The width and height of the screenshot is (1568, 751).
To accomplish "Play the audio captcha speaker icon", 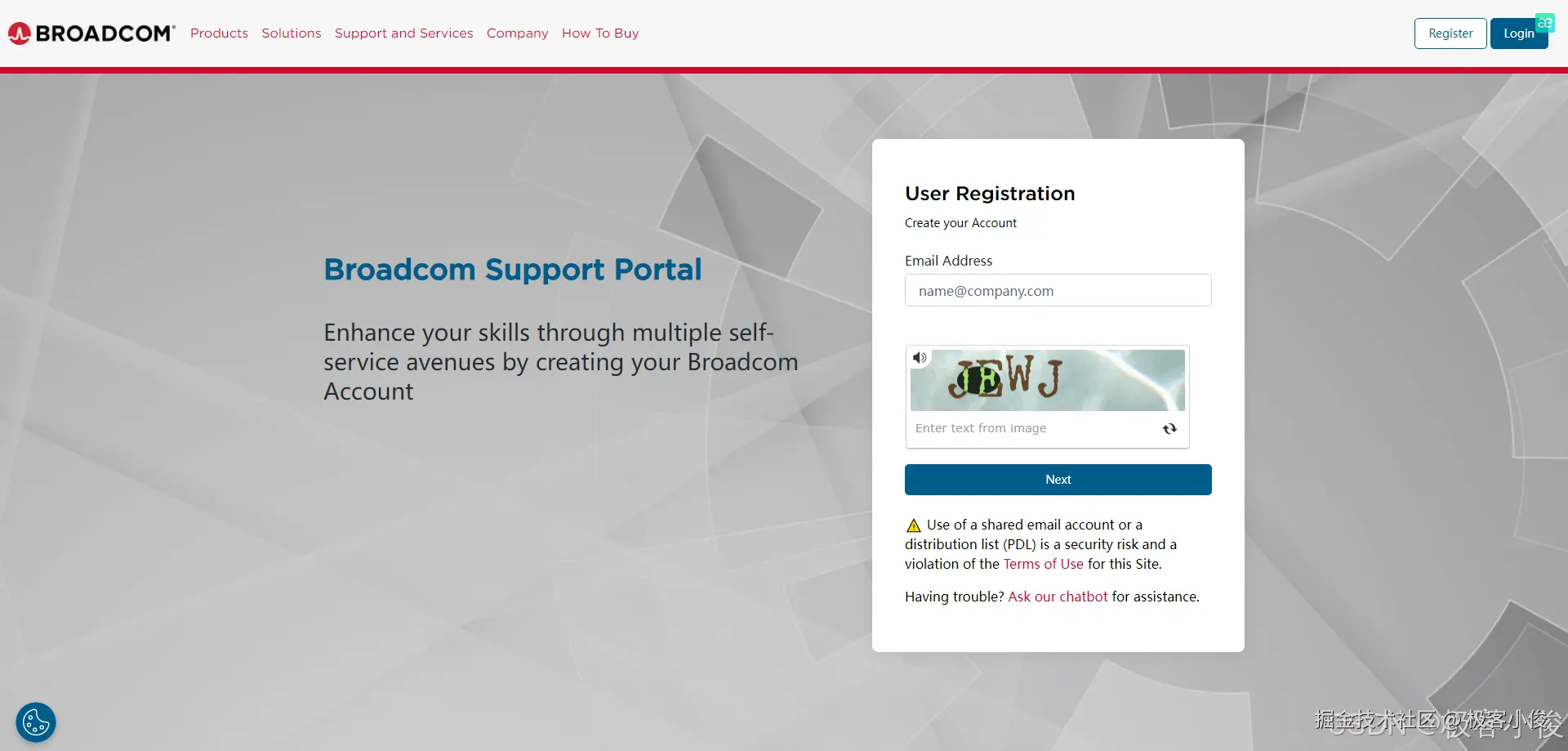I will (920, 358).
